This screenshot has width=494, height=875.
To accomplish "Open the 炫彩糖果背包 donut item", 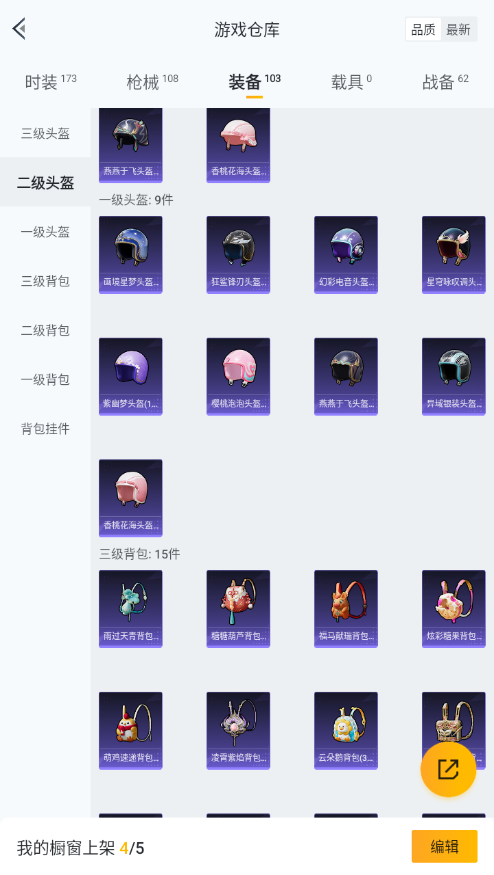I will [454, 608].
